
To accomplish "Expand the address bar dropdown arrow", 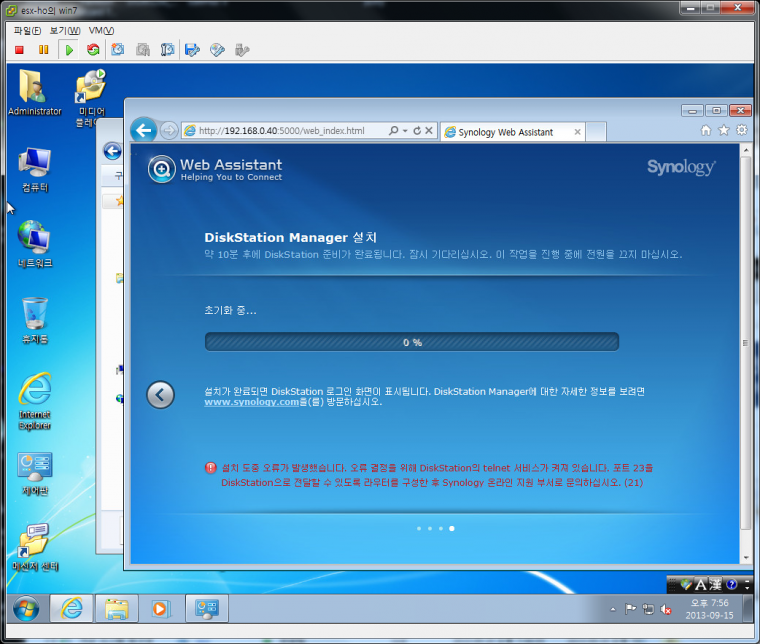I will coord(405,131).
